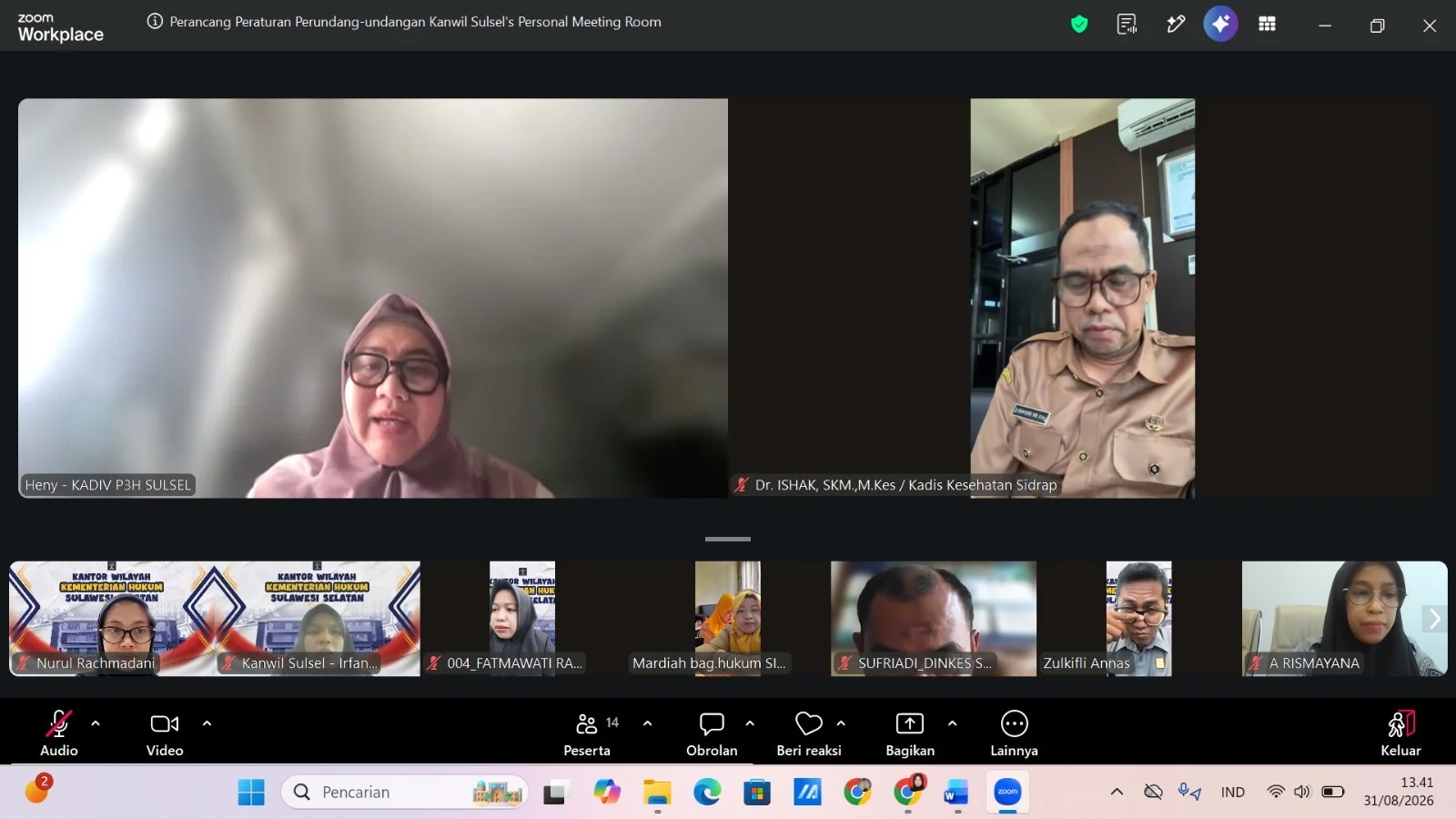Expand the Video options arrow

(207, 723)
